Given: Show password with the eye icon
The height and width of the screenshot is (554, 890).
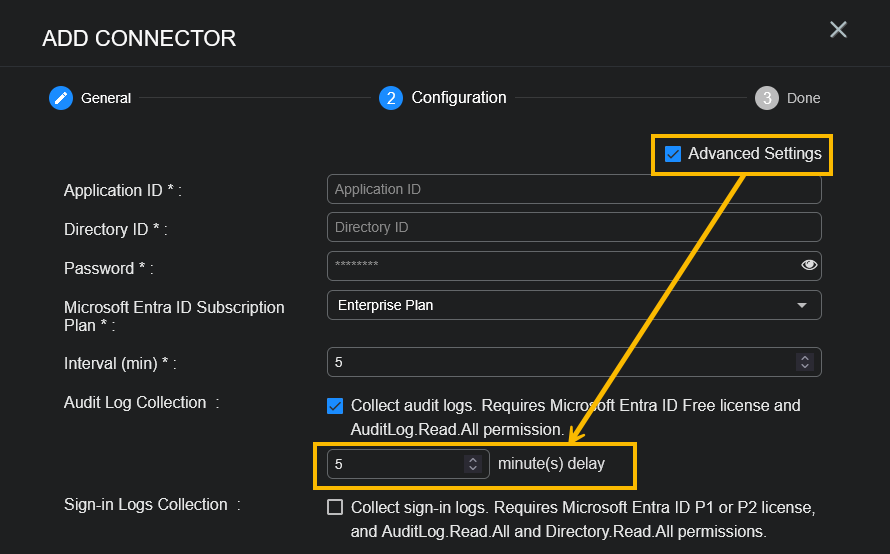Looking at the screenshot, I should point(809,265).
